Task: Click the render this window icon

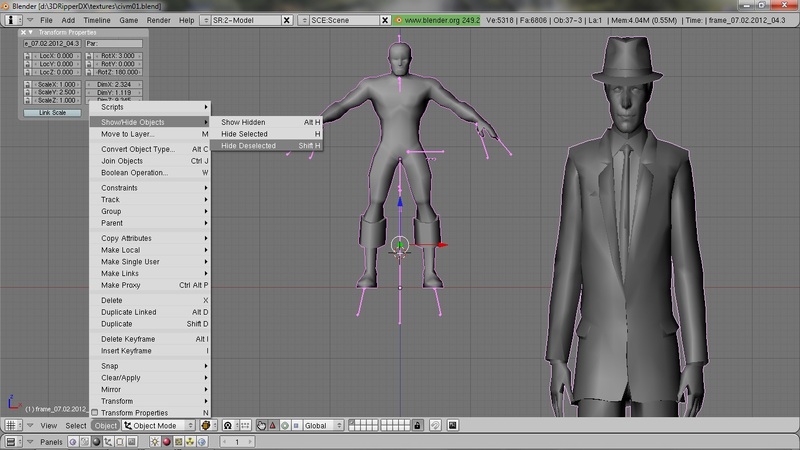Action: click(x=453, y=426)
